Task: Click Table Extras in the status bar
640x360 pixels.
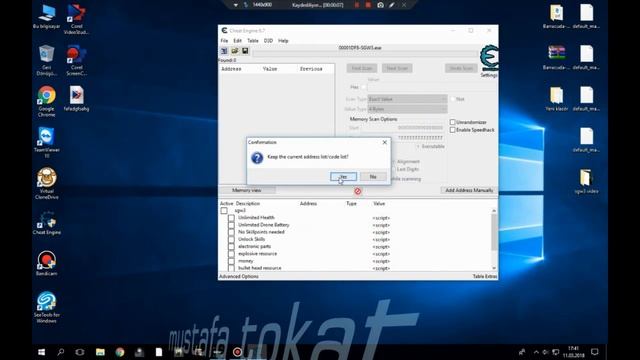Action: point(485,276)
